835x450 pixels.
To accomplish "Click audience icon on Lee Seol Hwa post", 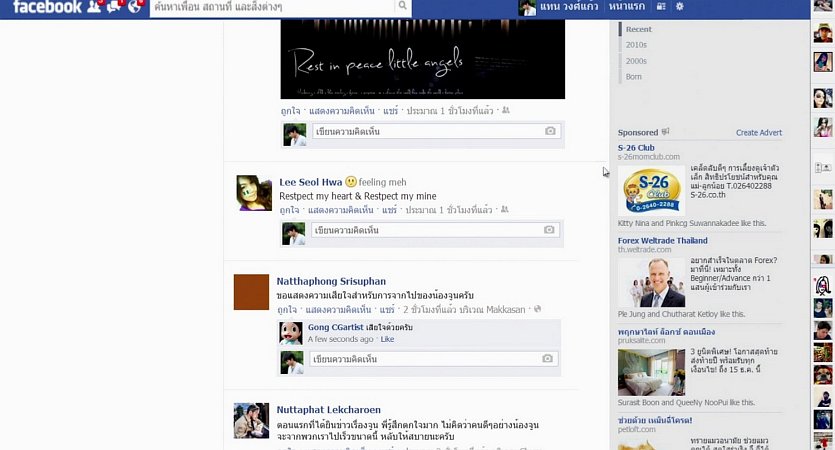I will pos(505,210).
